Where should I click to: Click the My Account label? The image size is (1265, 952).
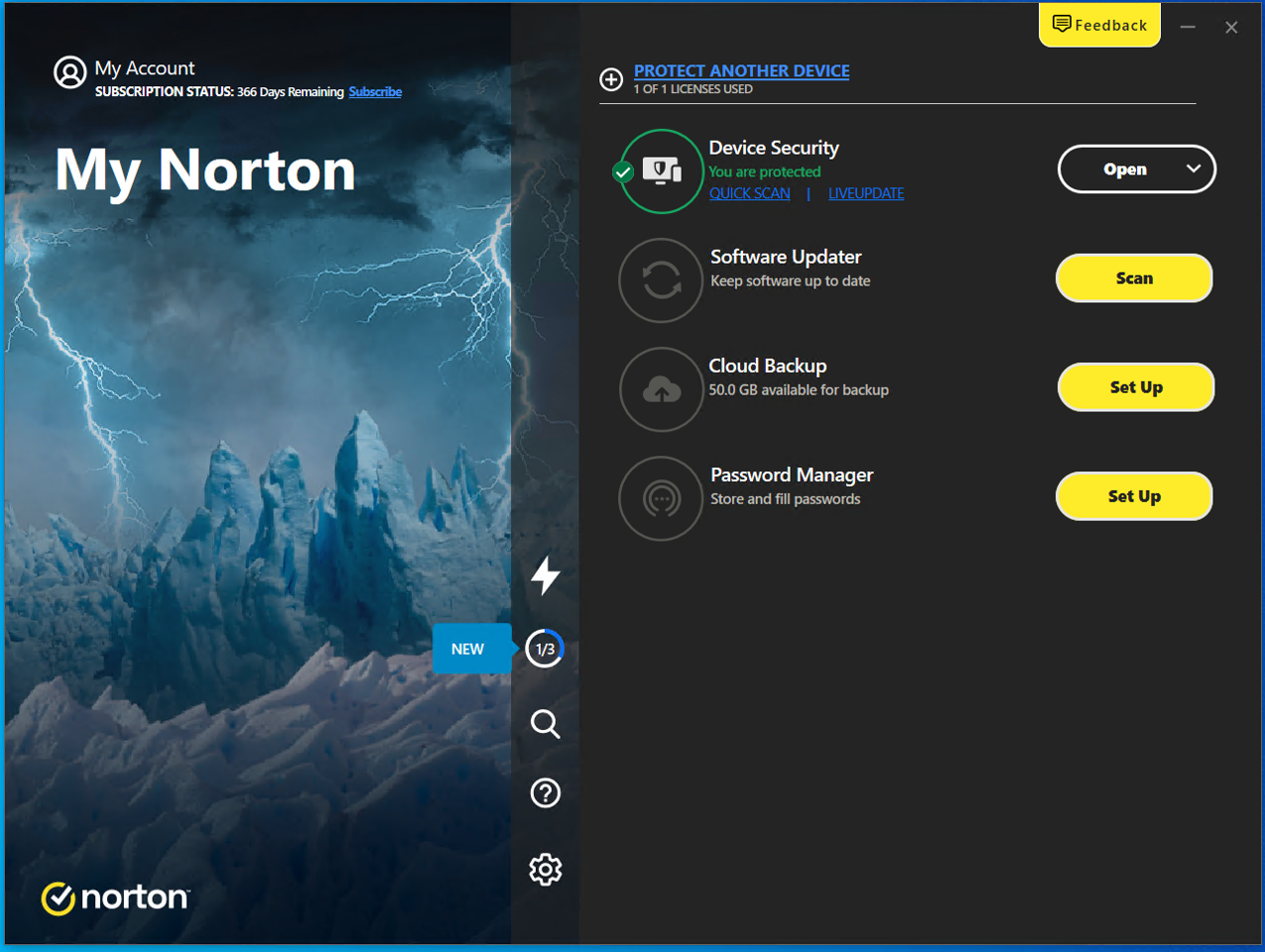pos(145,68)
